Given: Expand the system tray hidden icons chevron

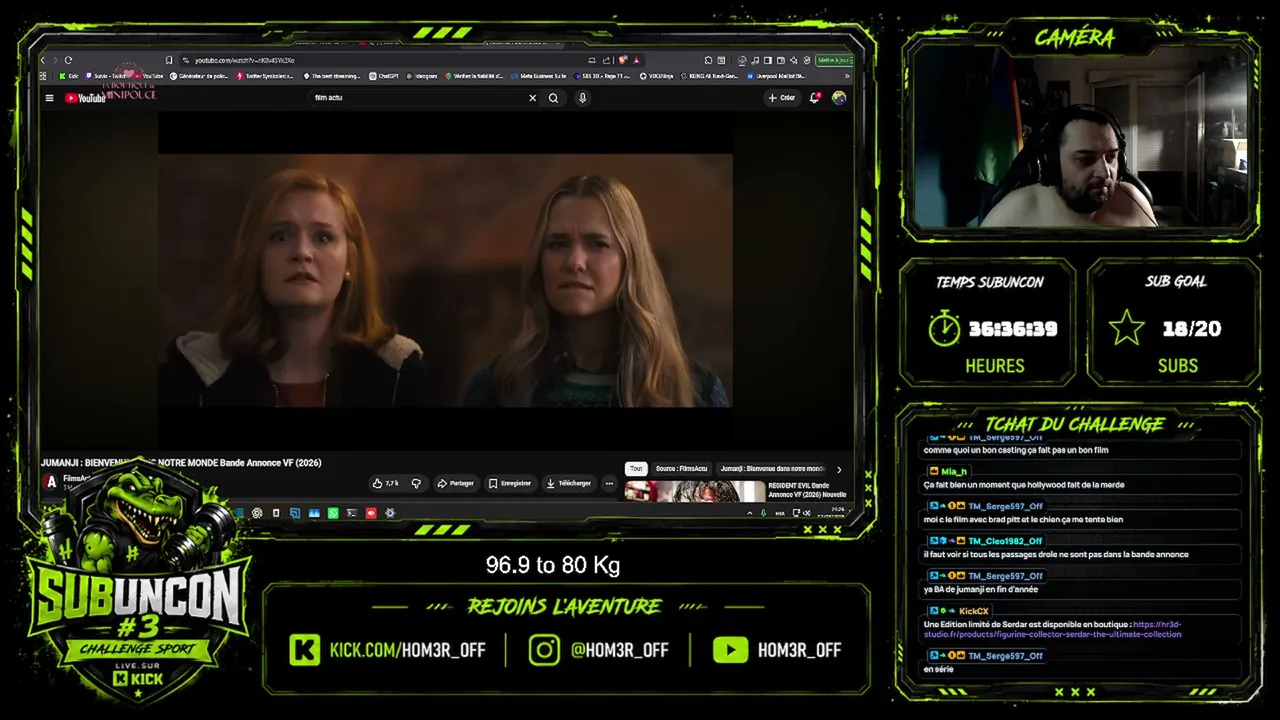Looking at the screenshot, I should tap(750, 513).
